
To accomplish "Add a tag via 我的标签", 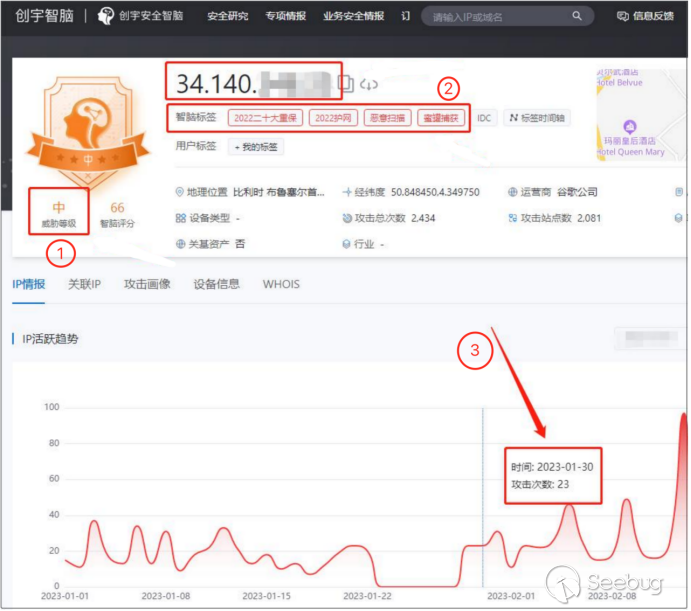I will click(257, 147).
